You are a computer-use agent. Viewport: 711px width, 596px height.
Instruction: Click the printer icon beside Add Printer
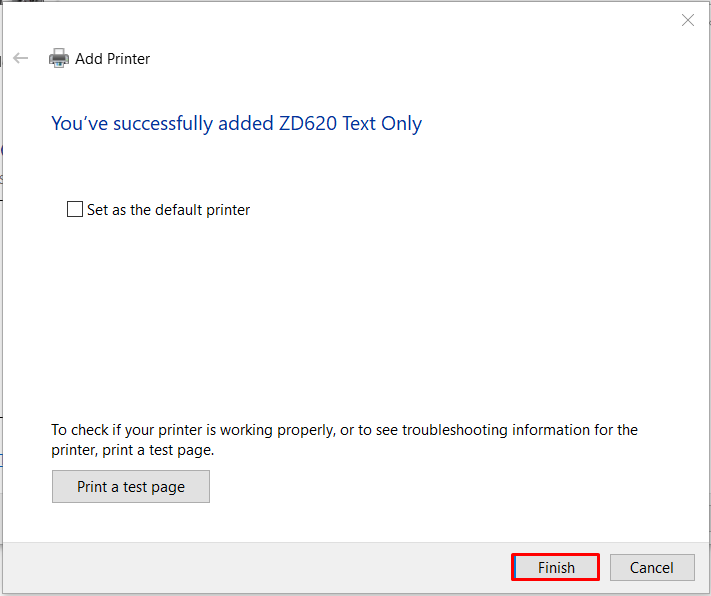(x=59, y=58)
